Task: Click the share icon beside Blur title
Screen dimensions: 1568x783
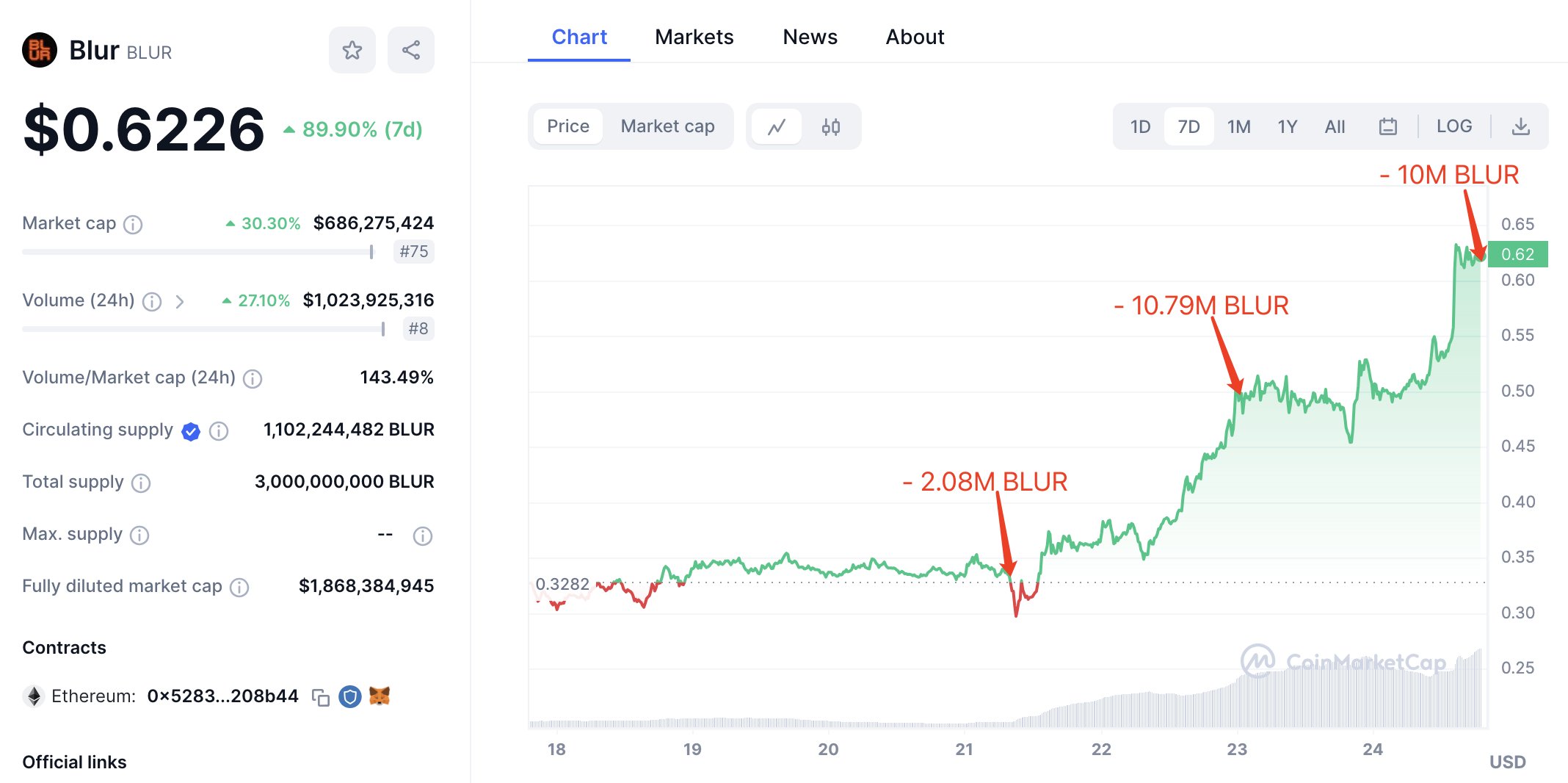Action: (x=411, y=50)
